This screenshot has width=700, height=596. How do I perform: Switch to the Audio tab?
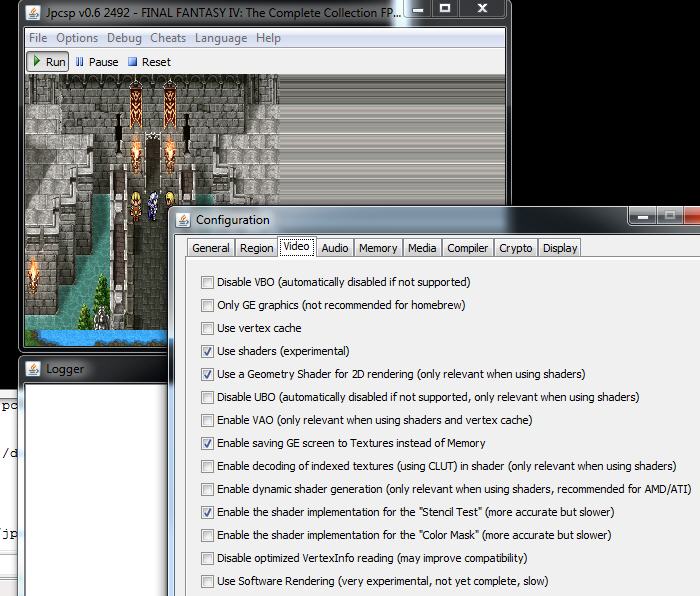coord(335,248)
